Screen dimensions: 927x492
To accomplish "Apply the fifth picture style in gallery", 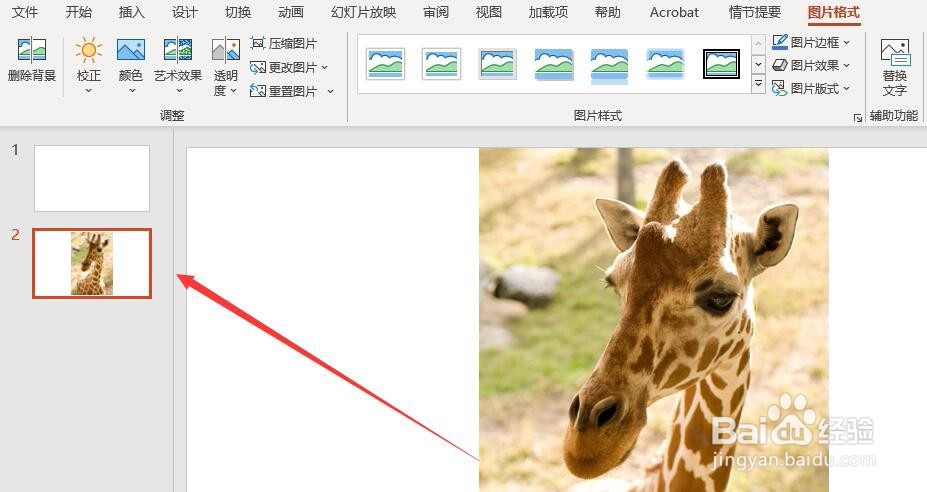I will point(609,65).
